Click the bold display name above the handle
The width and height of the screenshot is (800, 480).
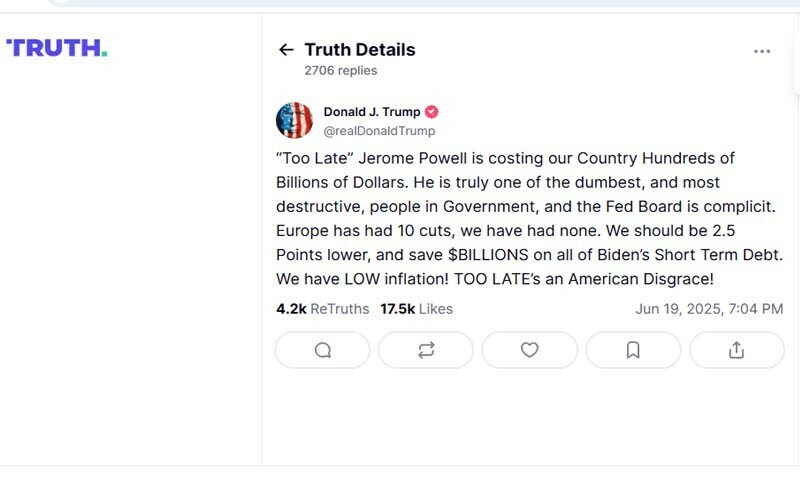click(x=372, y=112)
